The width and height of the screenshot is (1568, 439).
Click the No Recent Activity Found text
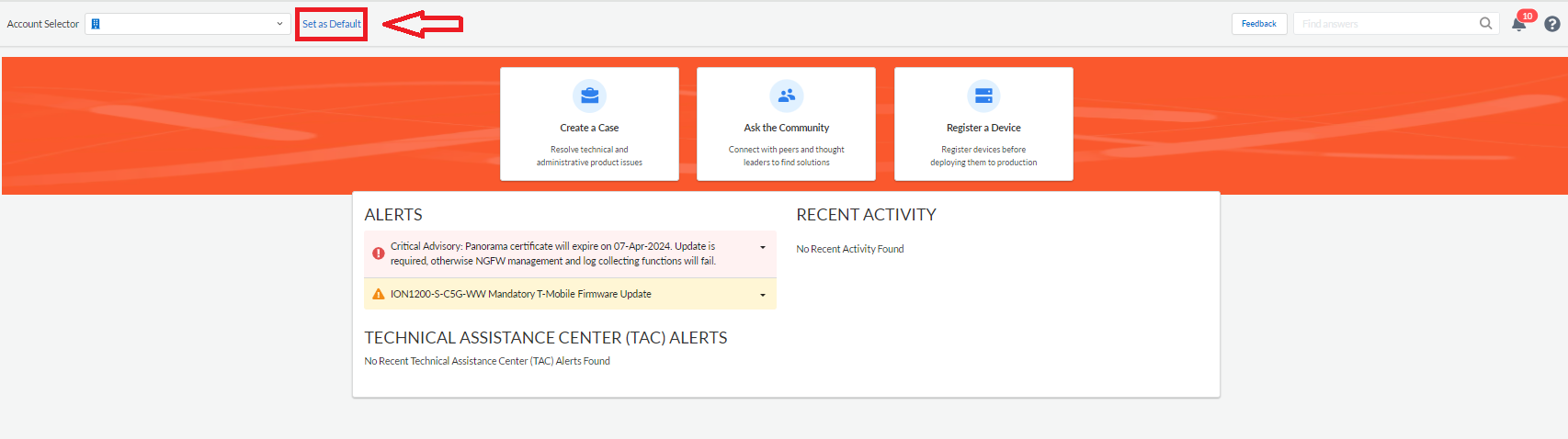point(850,249)
